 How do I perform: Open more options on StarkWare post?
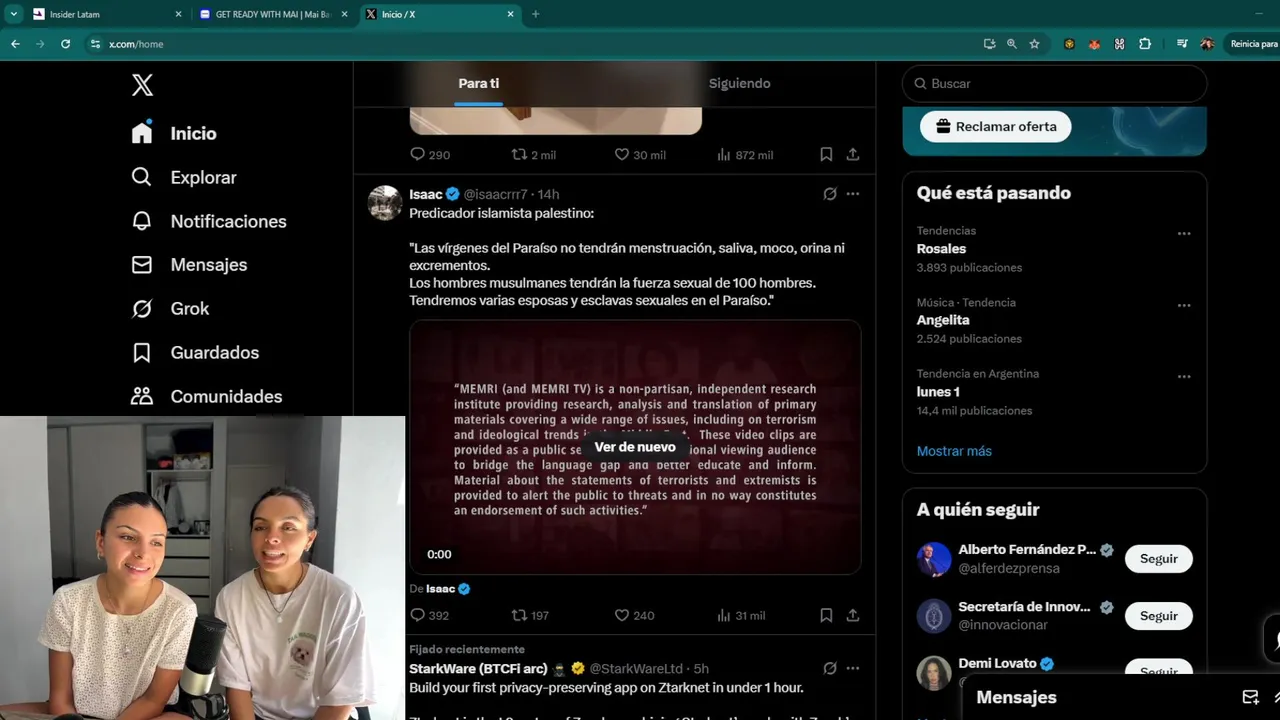[x=853, y=668]
